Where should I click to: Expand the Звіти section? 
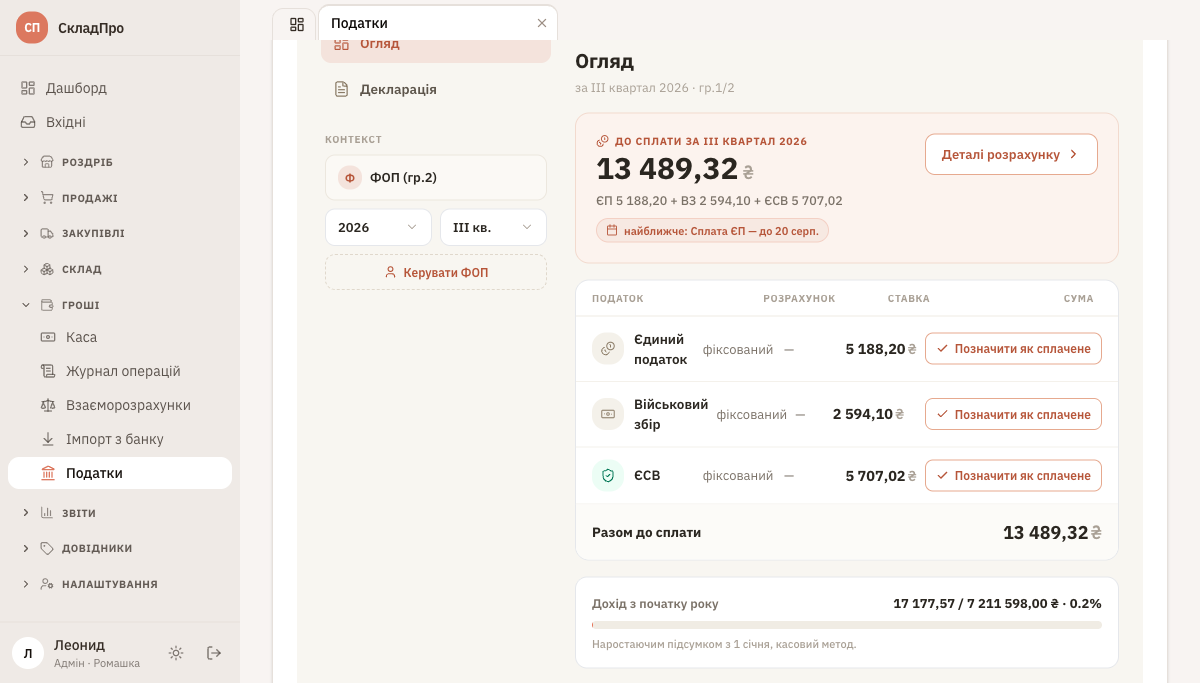coord(120,513)
